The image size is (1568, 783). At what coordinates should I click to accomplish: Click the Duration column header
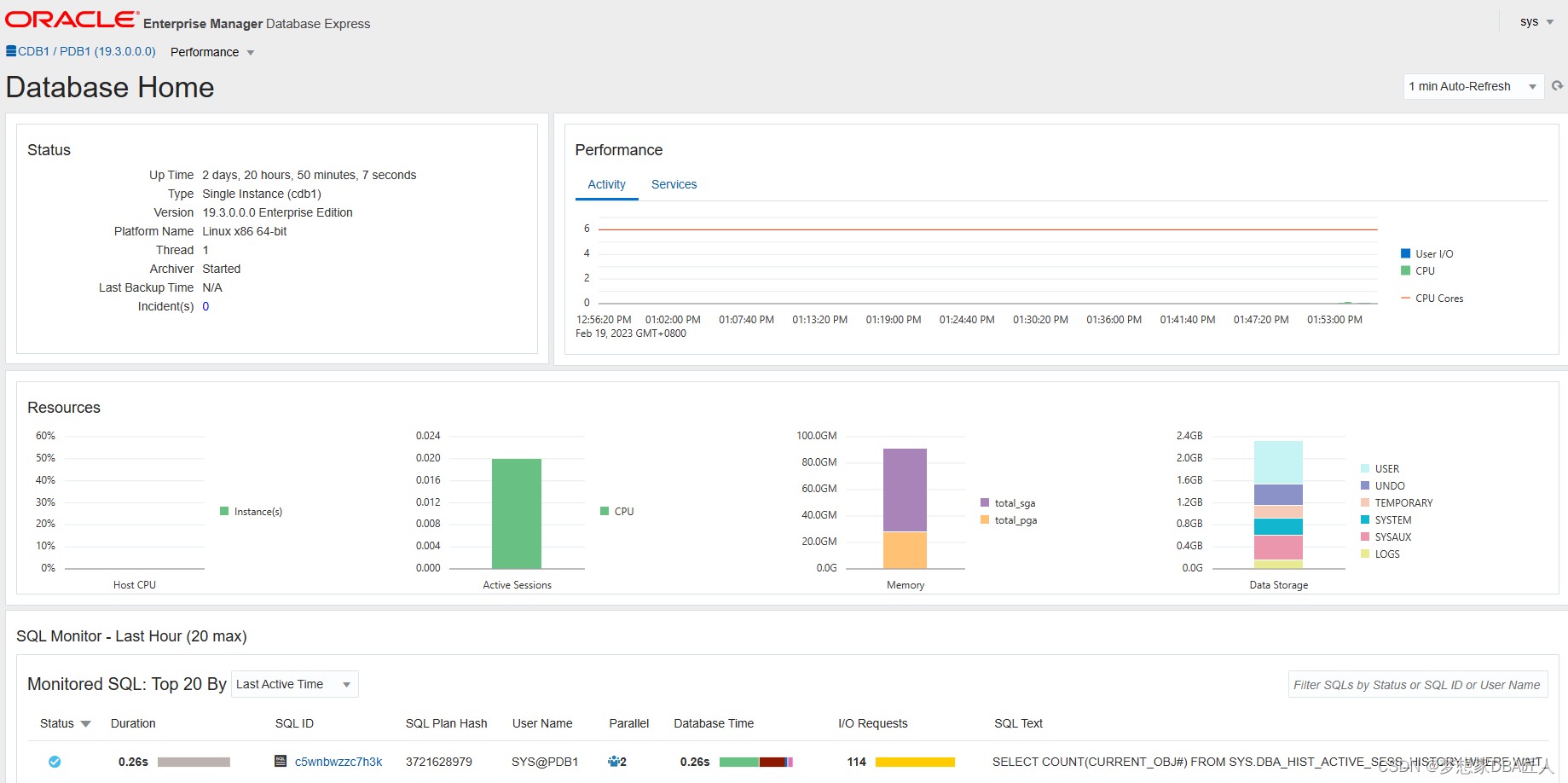(133, 723)
